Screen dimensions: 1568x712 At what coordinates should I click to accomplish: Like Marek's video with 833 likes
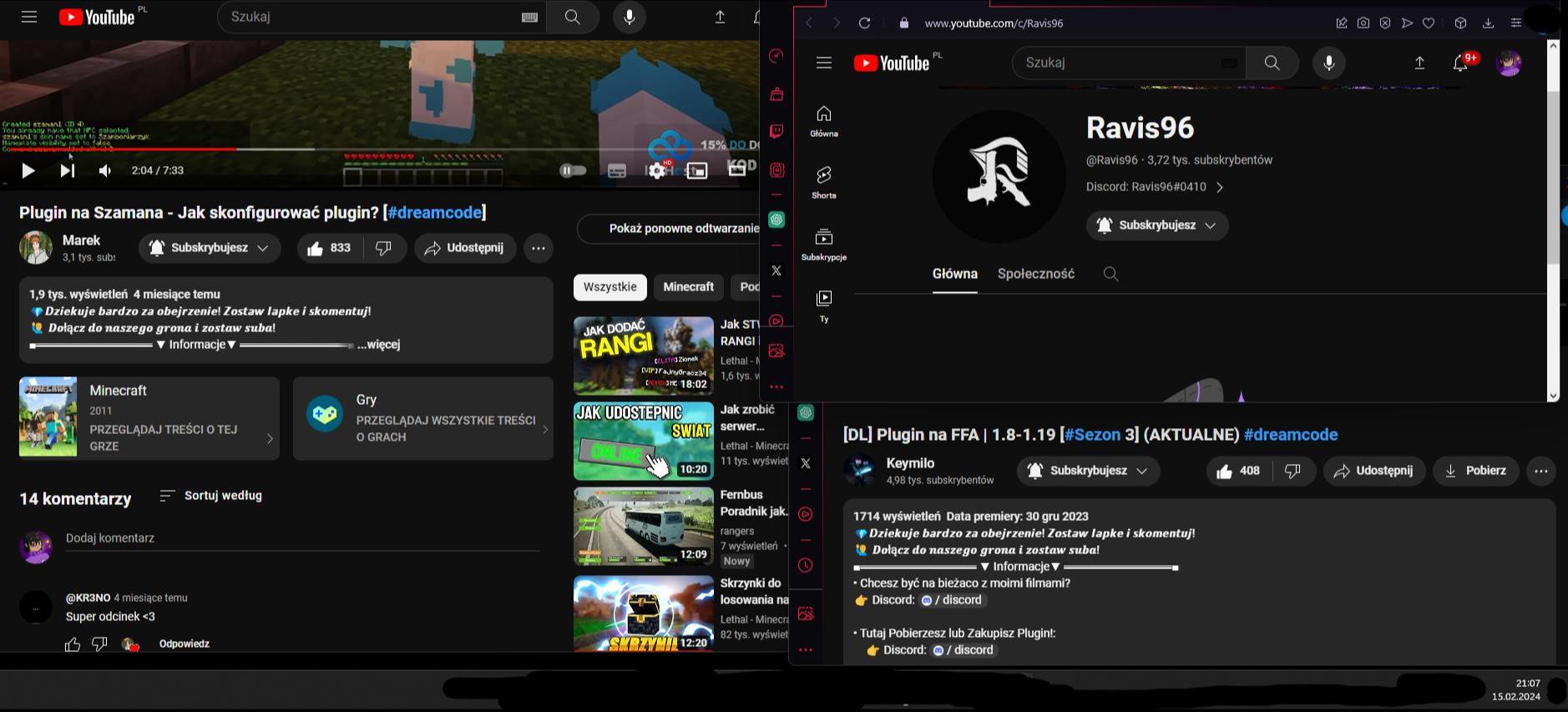[329, 248]
